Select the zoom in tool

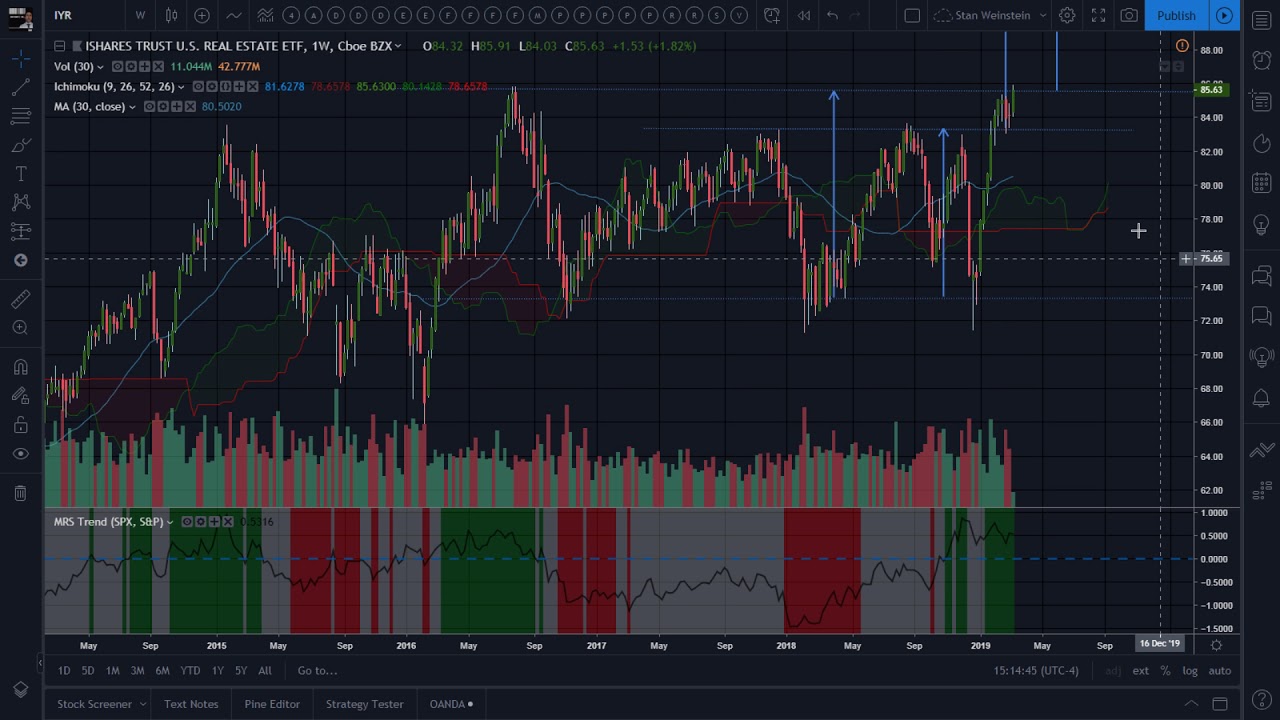click(x=20, y=328)
